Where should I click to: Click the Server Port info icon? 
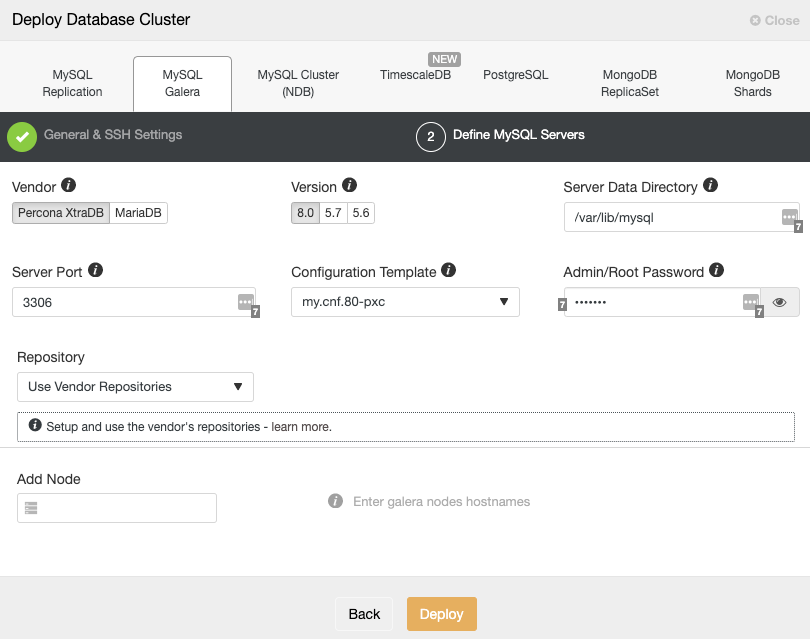[x=95, y=270]
